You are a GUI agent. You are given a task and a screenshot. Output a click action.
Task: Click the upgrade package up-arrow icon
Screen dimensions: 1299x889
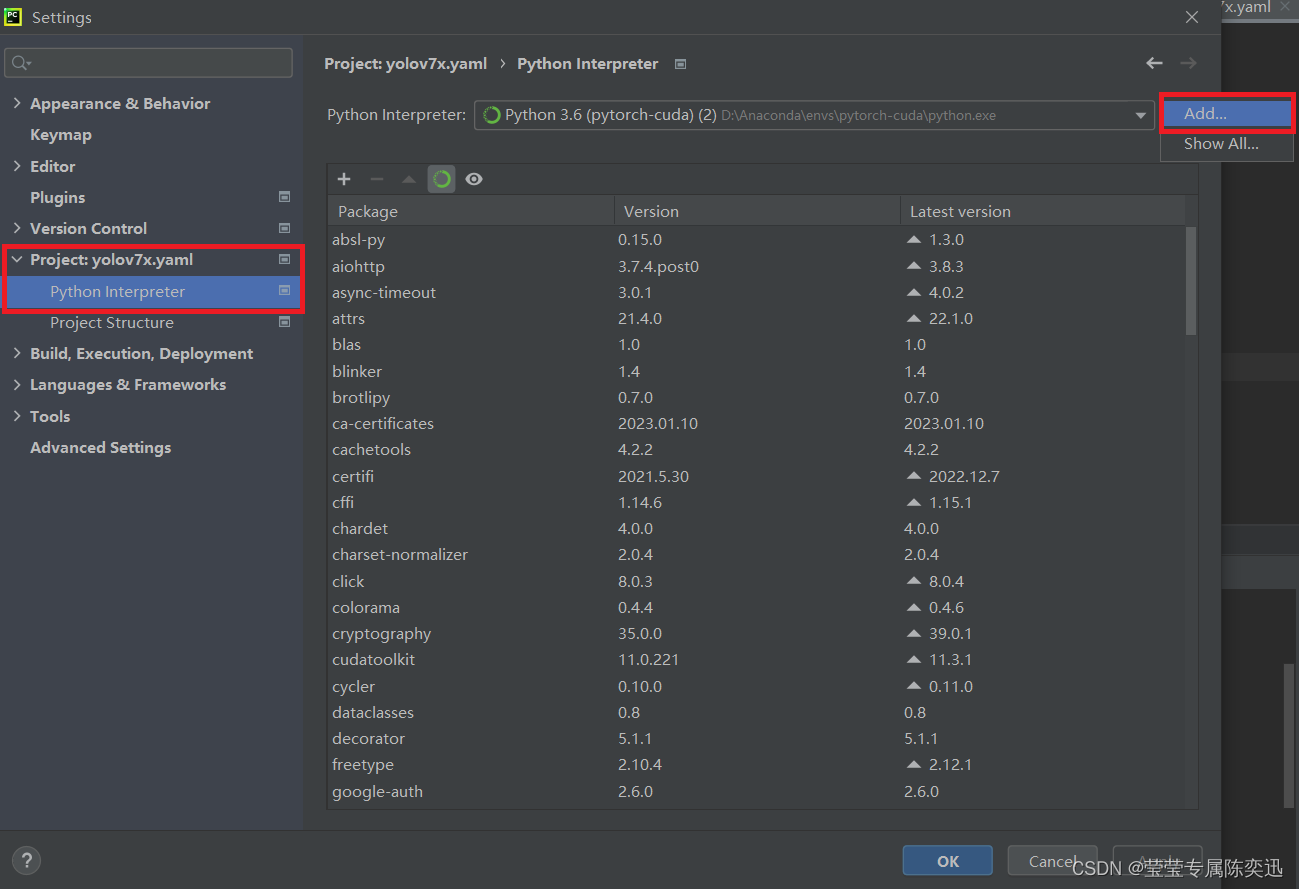point(408,179)
